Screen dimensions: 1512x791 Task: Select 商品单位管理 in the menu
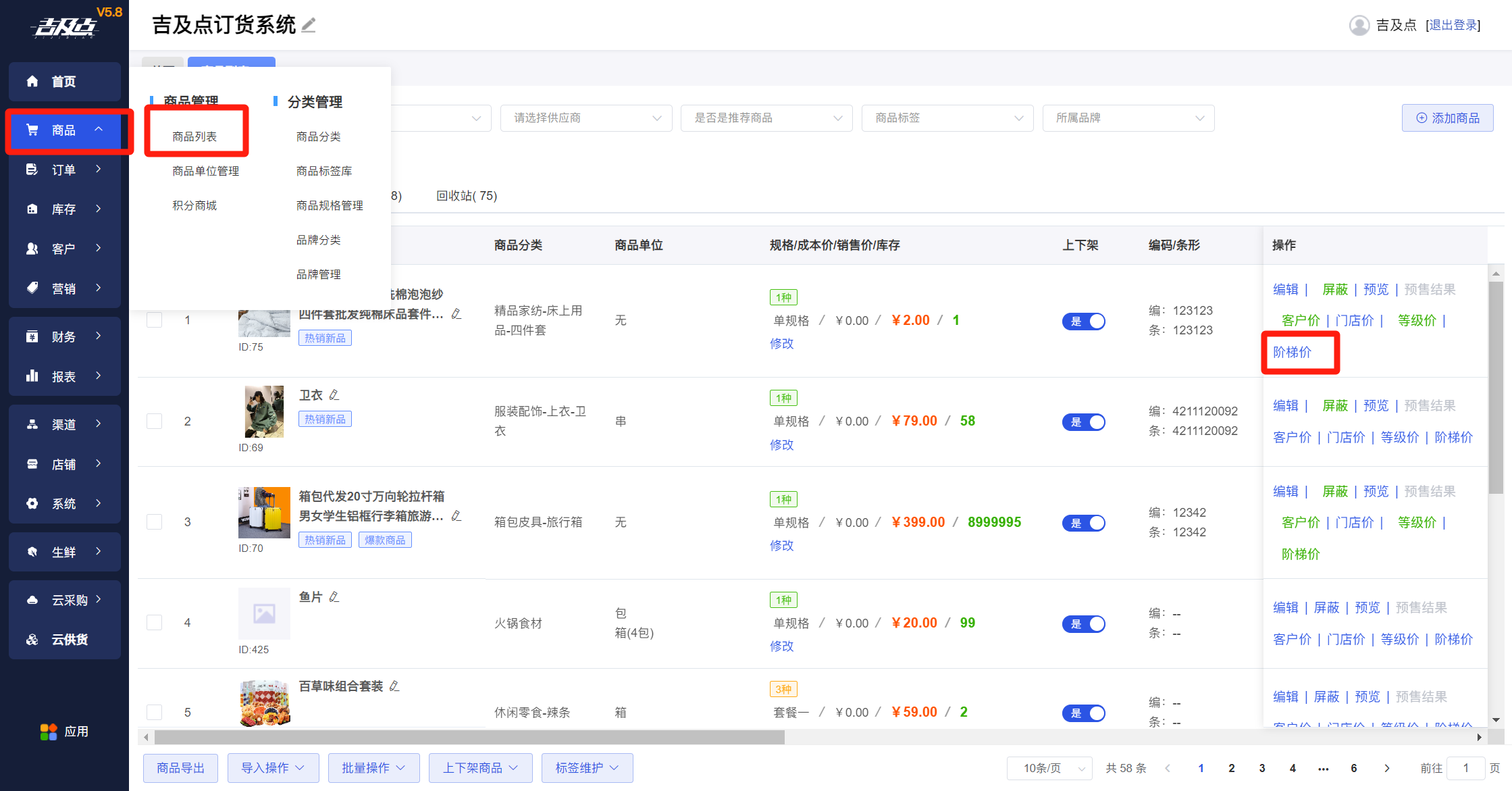205,171
